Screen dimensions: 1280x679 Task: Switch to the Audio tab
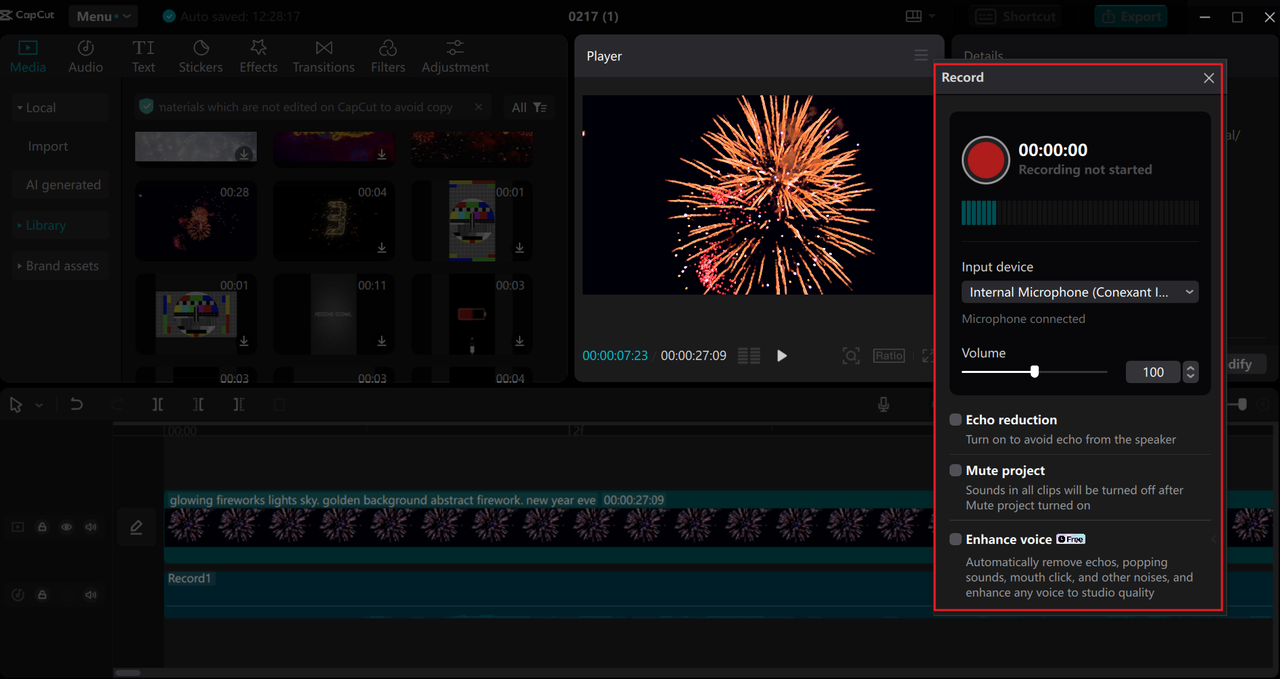pos(86,57)
